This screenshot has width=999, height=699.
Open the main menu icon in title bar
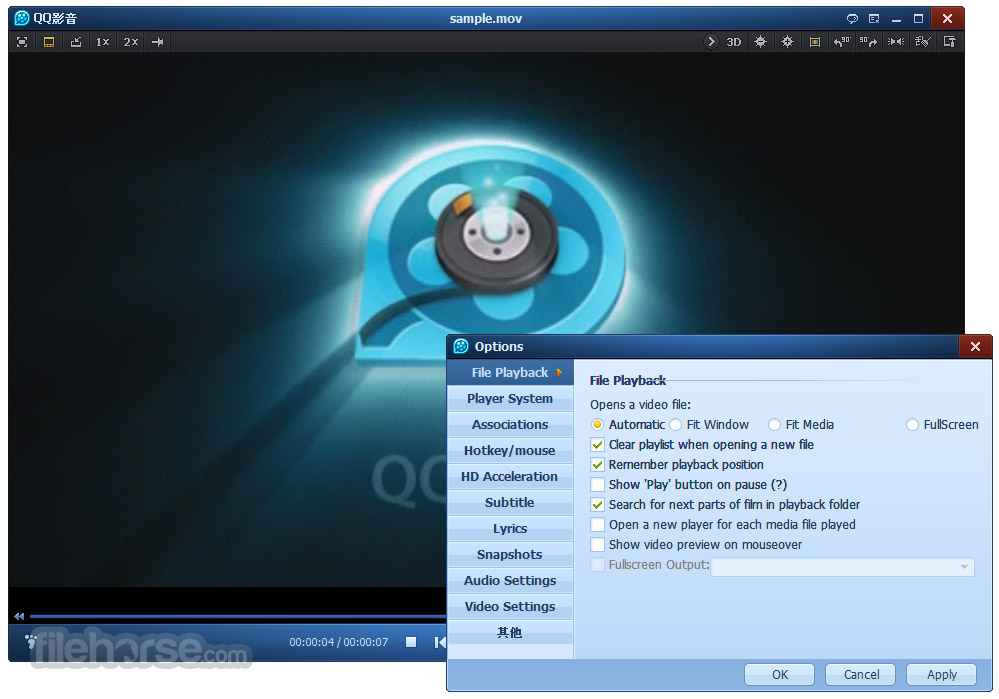click(x=874, y=18)
